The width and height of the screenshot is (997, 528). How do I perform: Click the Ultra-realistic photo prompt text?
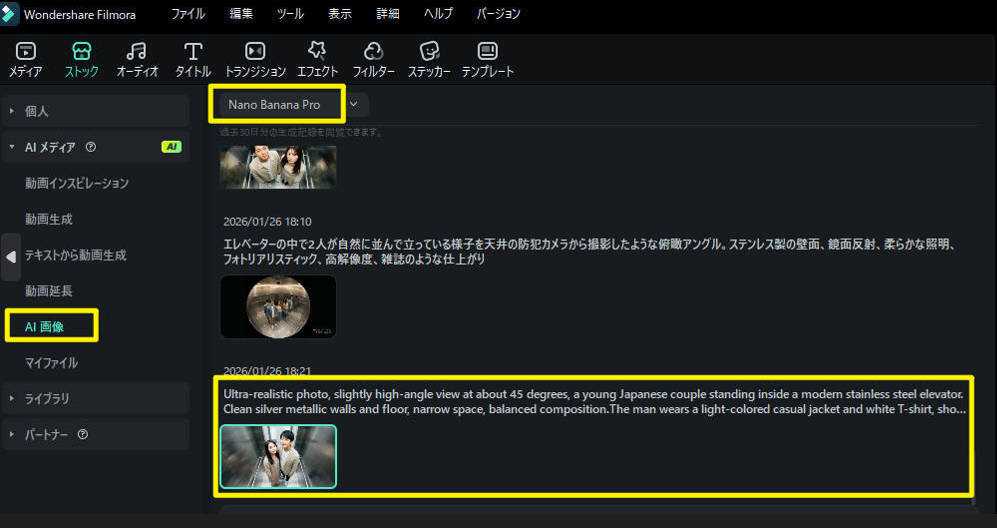click(x=595, y=401)
